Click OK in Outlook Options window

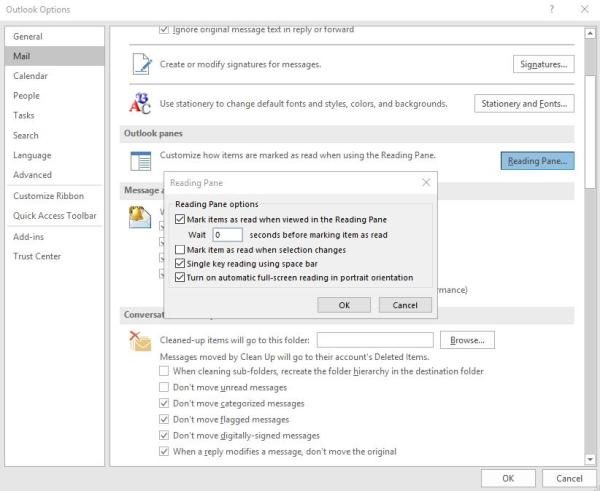pos(508,478)
